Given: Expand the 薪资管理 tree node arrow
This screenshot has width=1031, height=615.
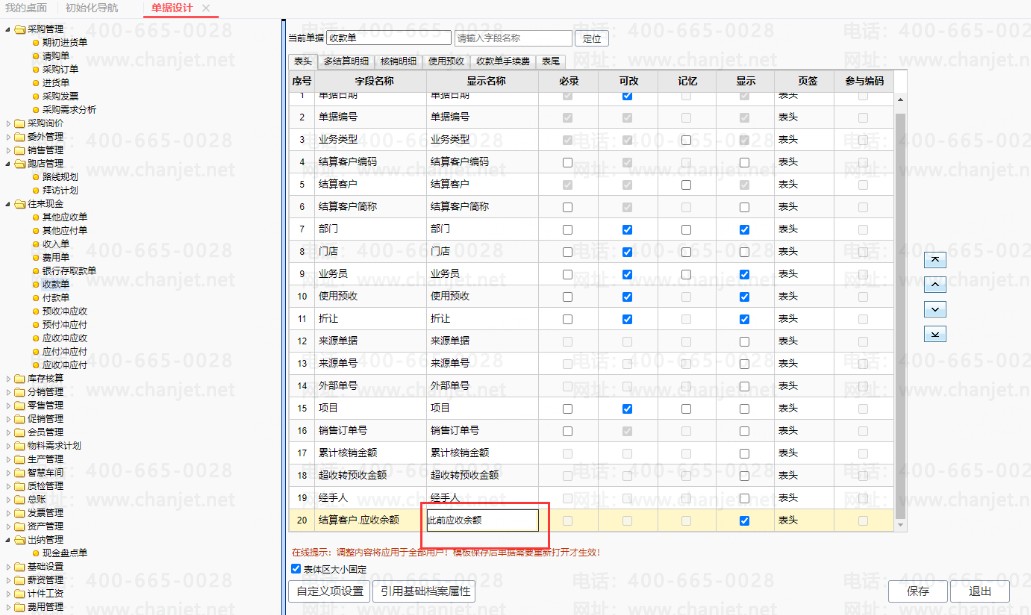Looking at the screenshot, I should click(8, 580).
